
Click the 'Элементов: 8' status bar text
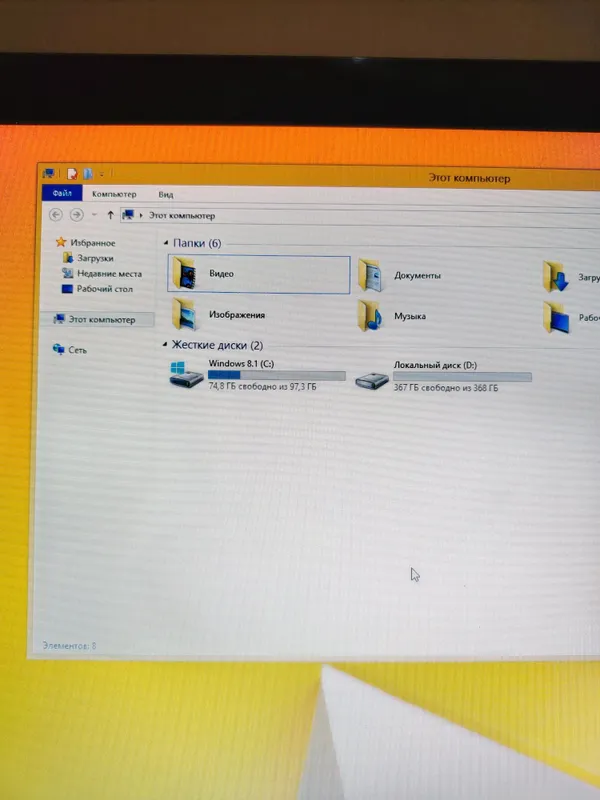69,646
